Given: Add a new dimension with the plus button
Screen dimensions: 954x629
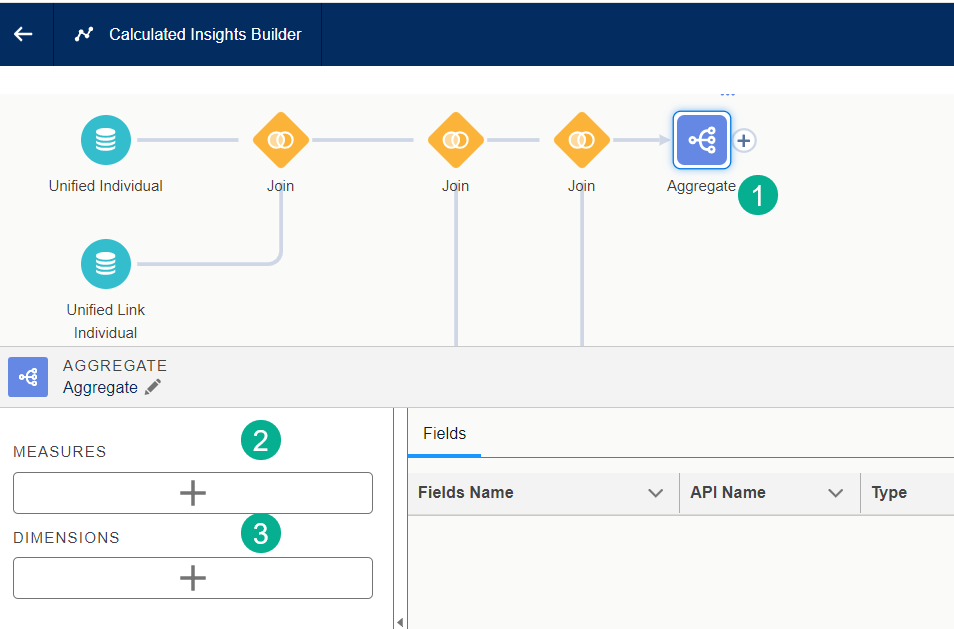Looking at the screenshot, I should point(192,578).
